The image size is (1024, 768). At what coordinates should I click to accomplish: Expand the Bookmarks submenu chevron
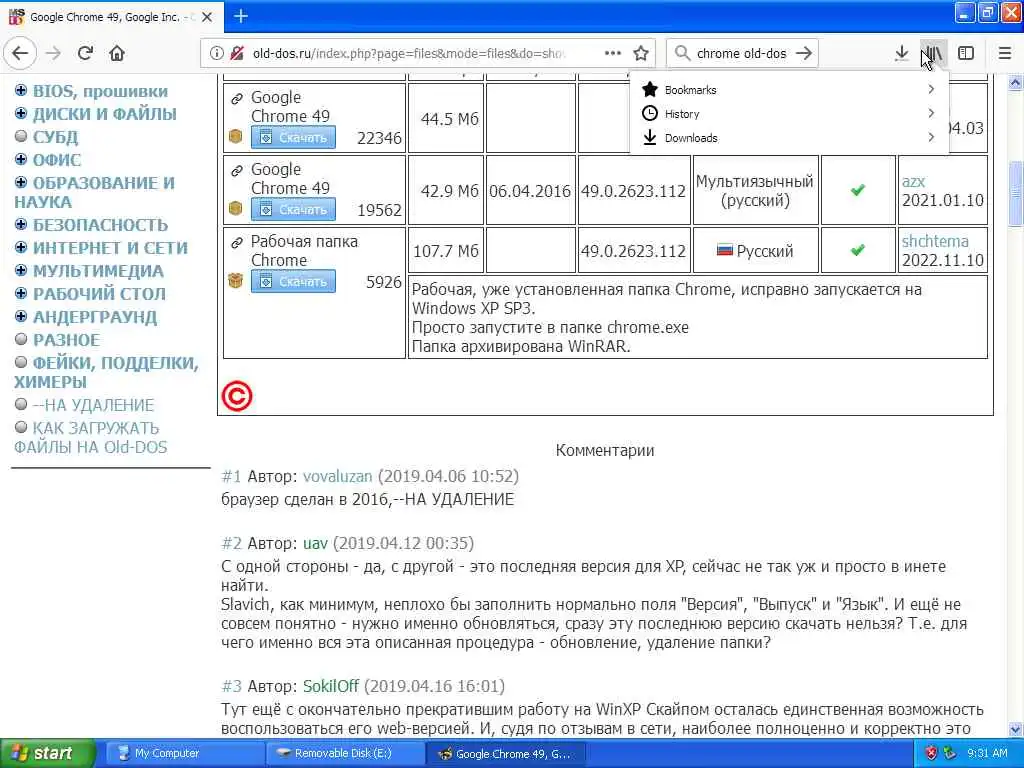pyautogui.click(x=931, y=89)
